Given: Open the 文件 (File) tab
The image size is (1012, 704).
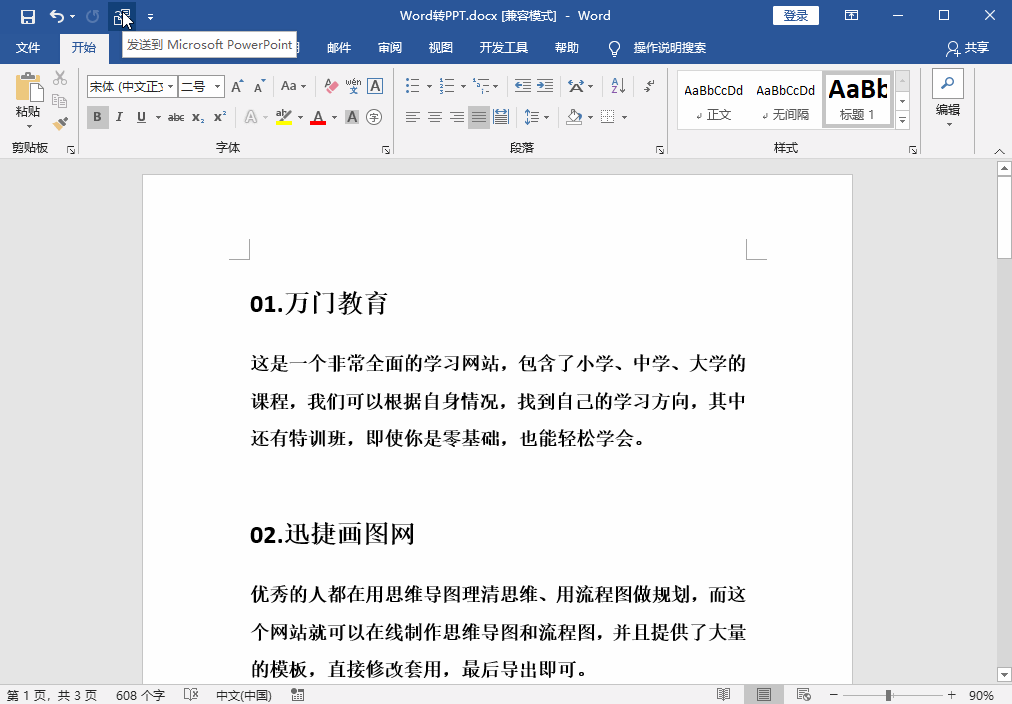Looking at the screenshot, I should point(28,48).
